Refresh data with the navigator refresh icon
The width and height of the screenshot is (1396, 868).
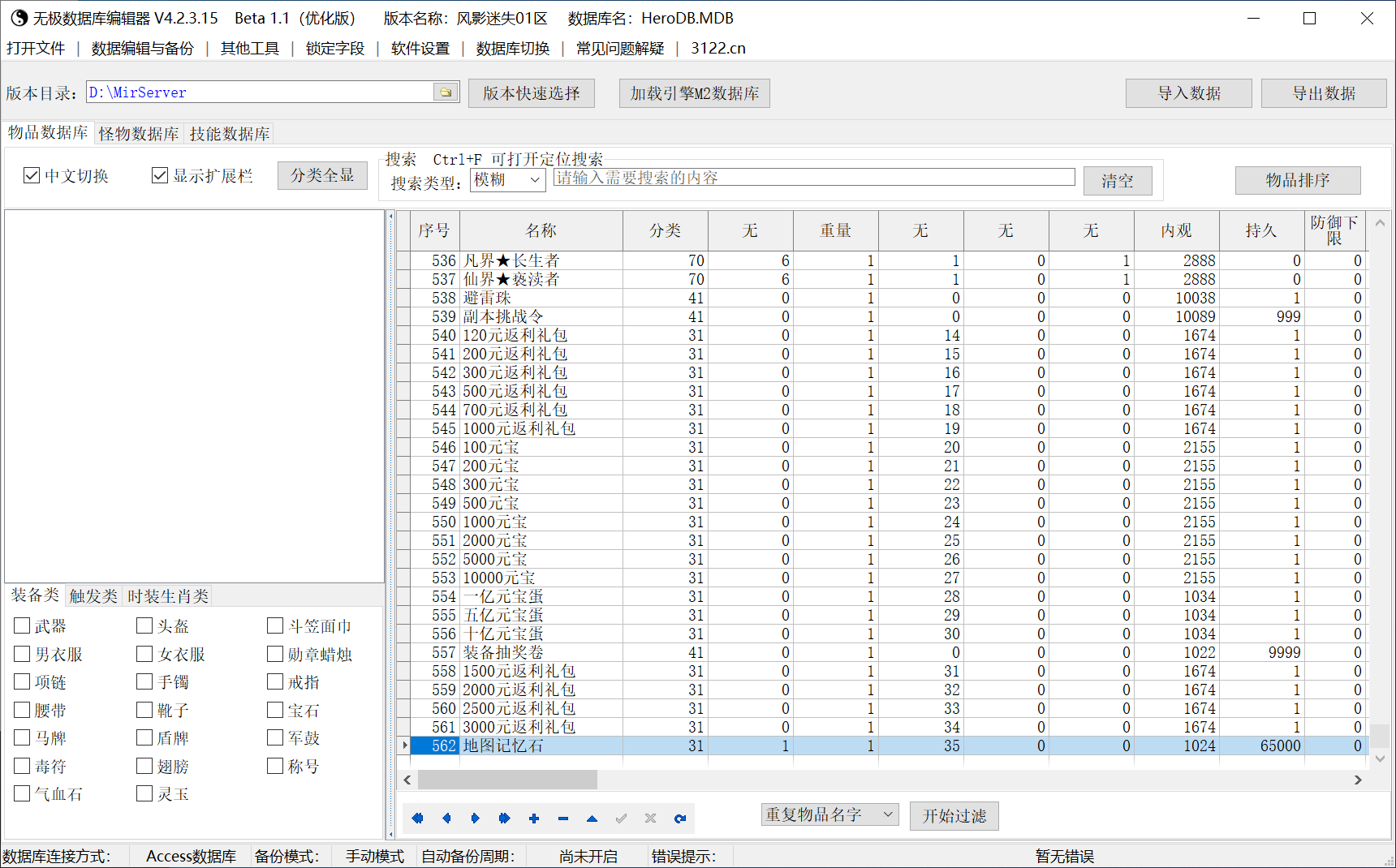[680, 819]
